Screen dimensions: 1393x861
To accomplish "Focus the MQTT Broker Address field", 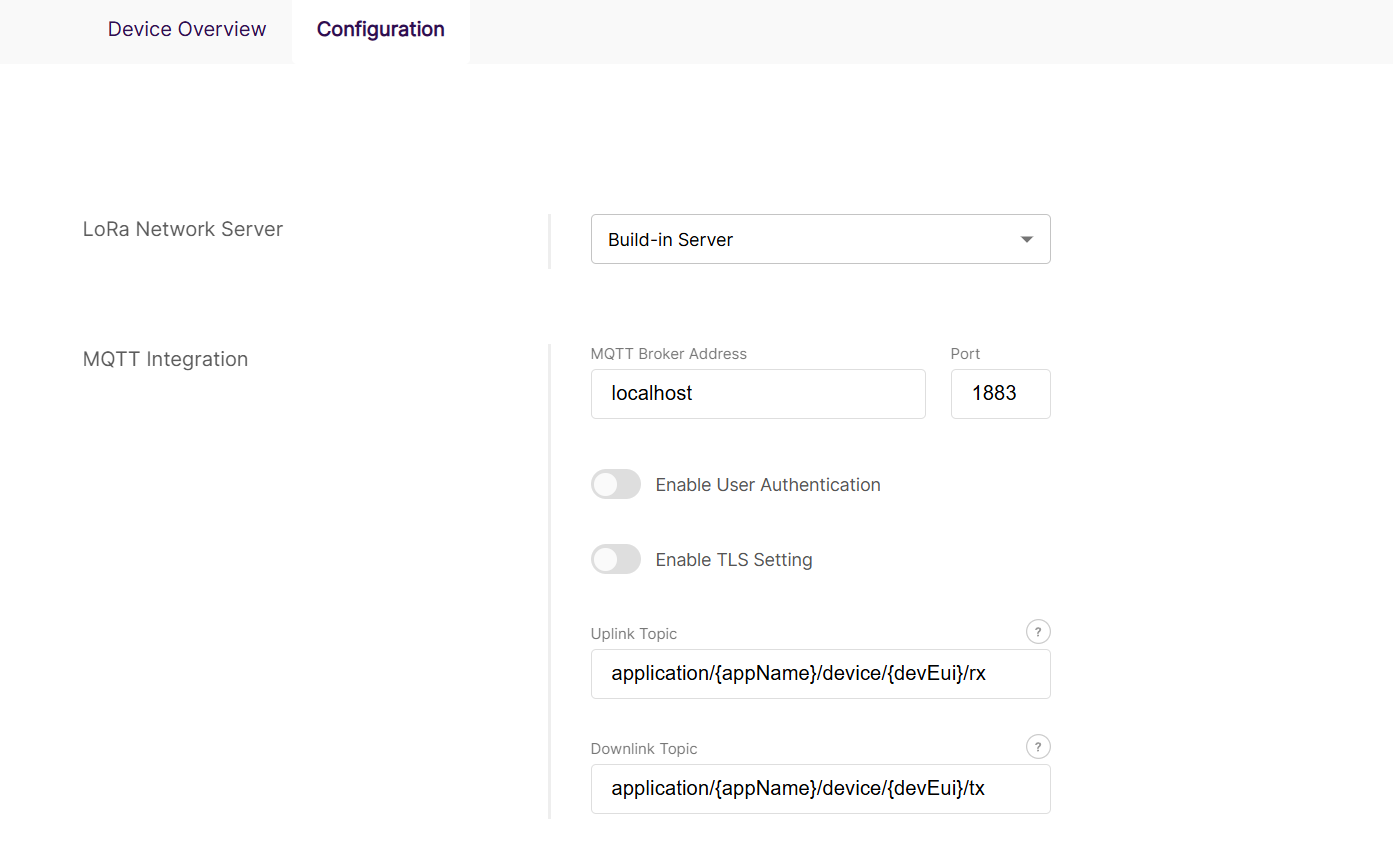I will point(757,394).
